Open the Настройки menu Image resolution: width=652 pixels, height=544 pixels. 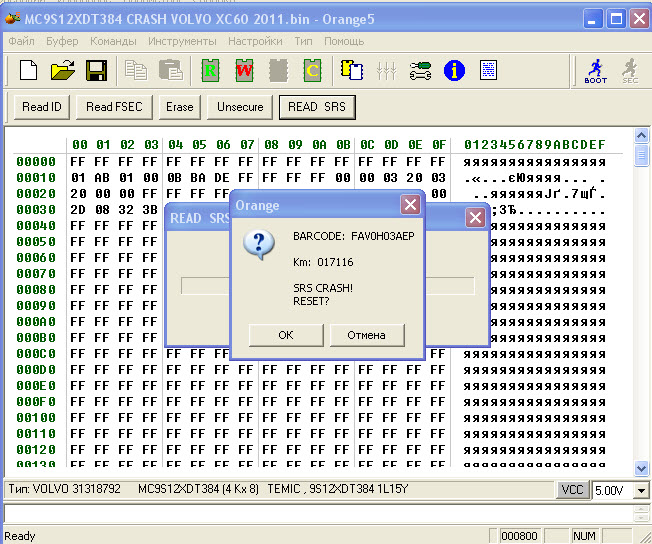255,41
